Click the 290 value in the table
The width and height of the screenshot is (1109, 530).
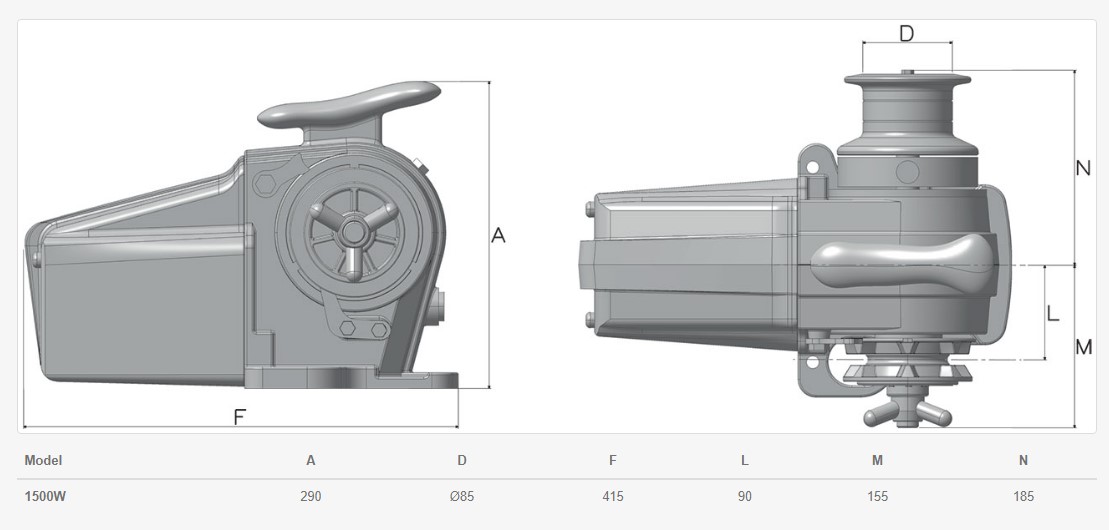[311, 496]
